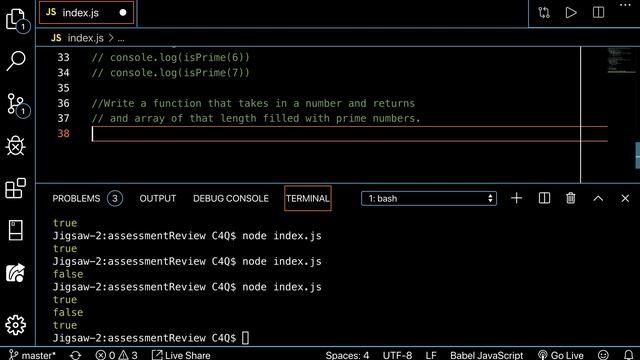Screen dimensions: 640x360
Task: Start Live Share from status bar
Action: 181,355
